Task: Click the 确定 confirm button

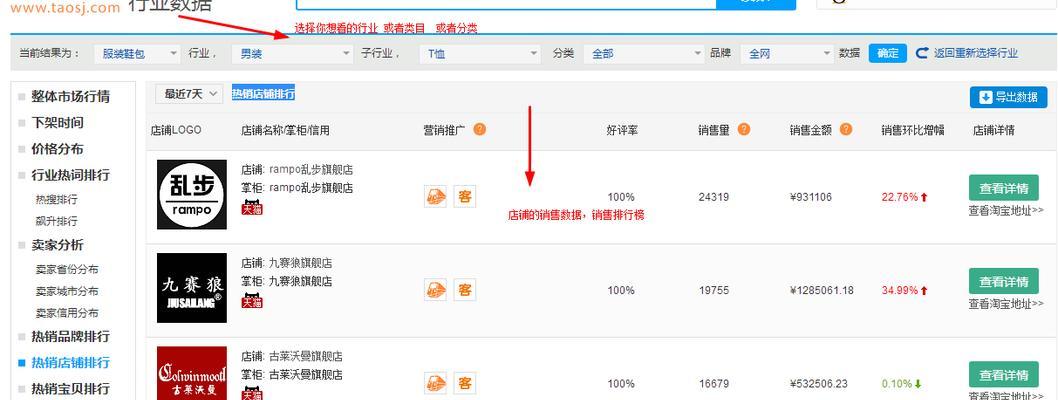Action: [887, 53]
